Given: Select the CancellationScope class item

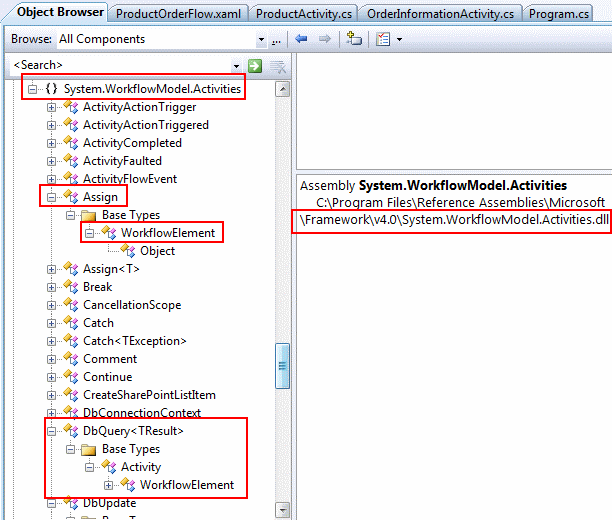Looking at the screenshot, I should [x=132, y=305].
